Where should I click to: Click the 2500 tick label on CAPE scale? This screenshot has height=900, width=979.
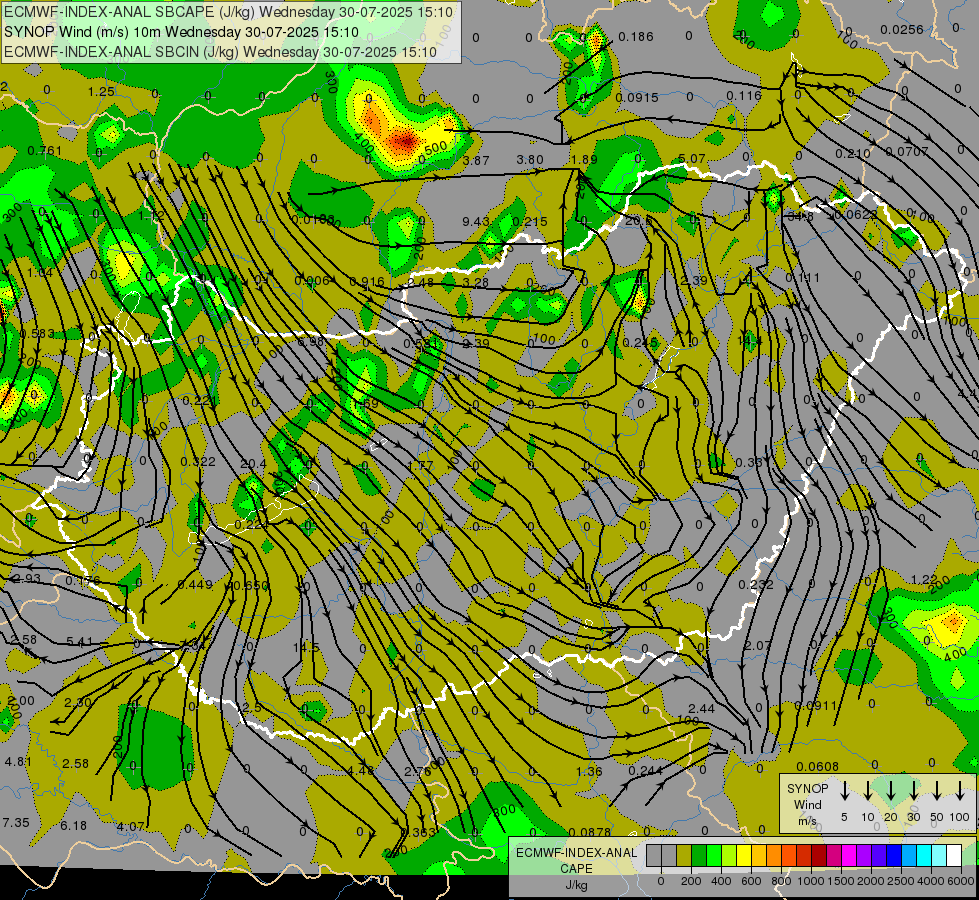[x=901, y=881]
